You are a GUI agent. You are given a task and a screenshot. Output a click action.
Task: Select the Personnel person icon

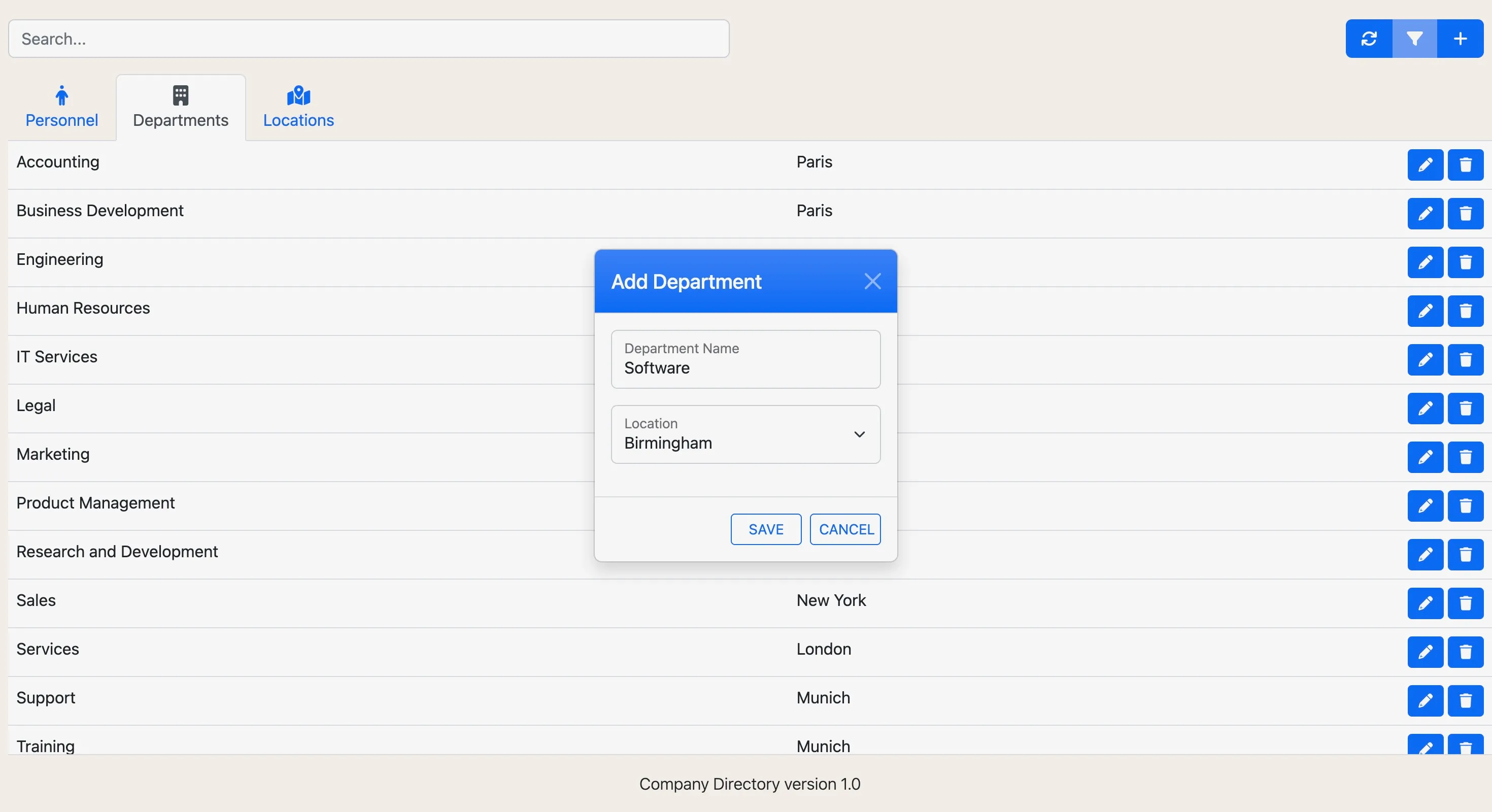coord(61,95)
